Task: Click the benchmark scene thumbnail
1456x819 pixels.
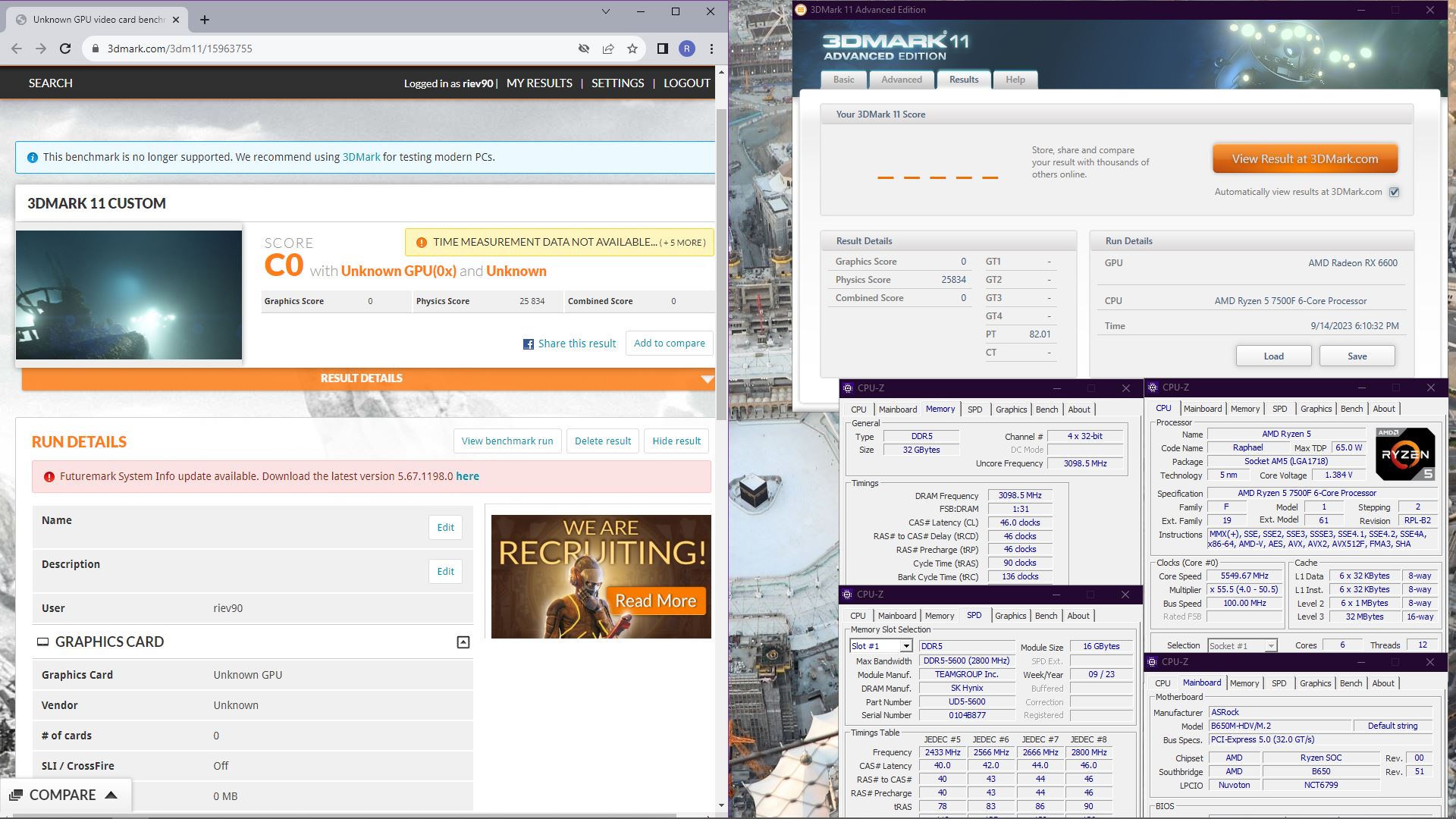Action: click(x=129, y=295)
